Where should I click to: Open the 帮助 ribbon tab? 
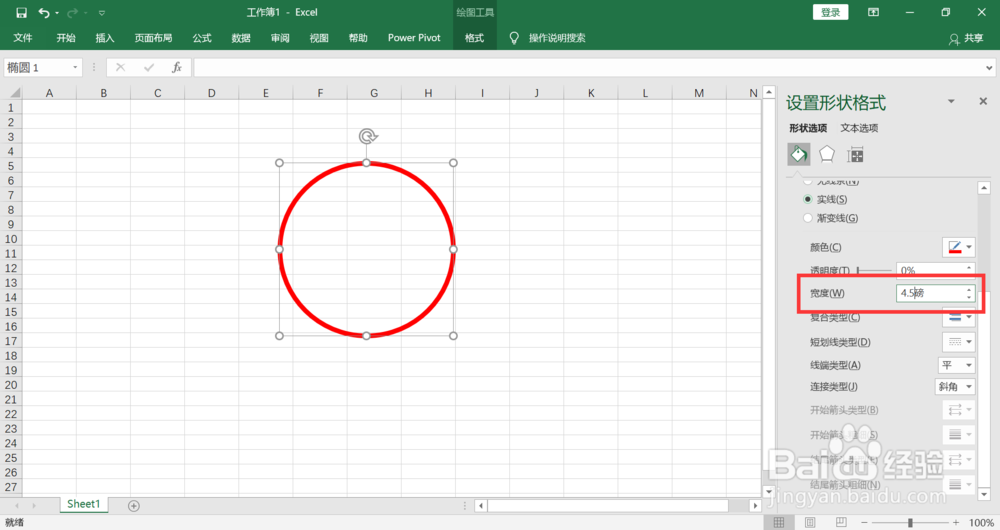[x=358, y=38]
